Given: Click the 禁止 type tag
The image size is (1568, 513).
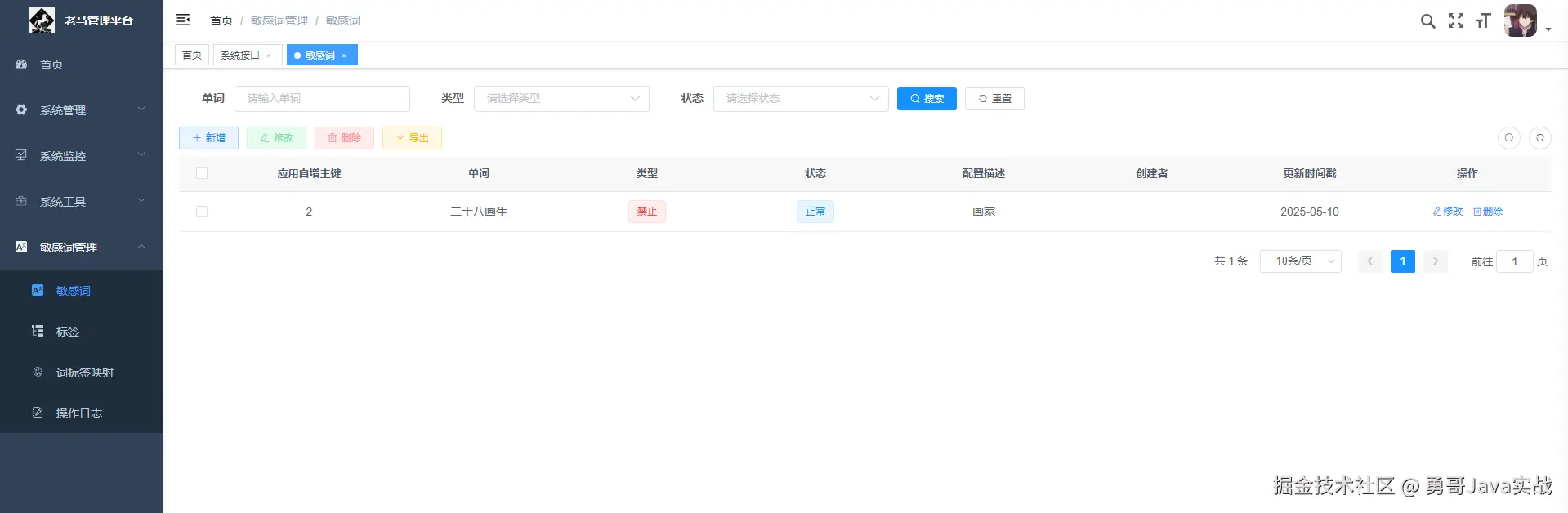Looking at the screenshot, I should pos(647,212).
